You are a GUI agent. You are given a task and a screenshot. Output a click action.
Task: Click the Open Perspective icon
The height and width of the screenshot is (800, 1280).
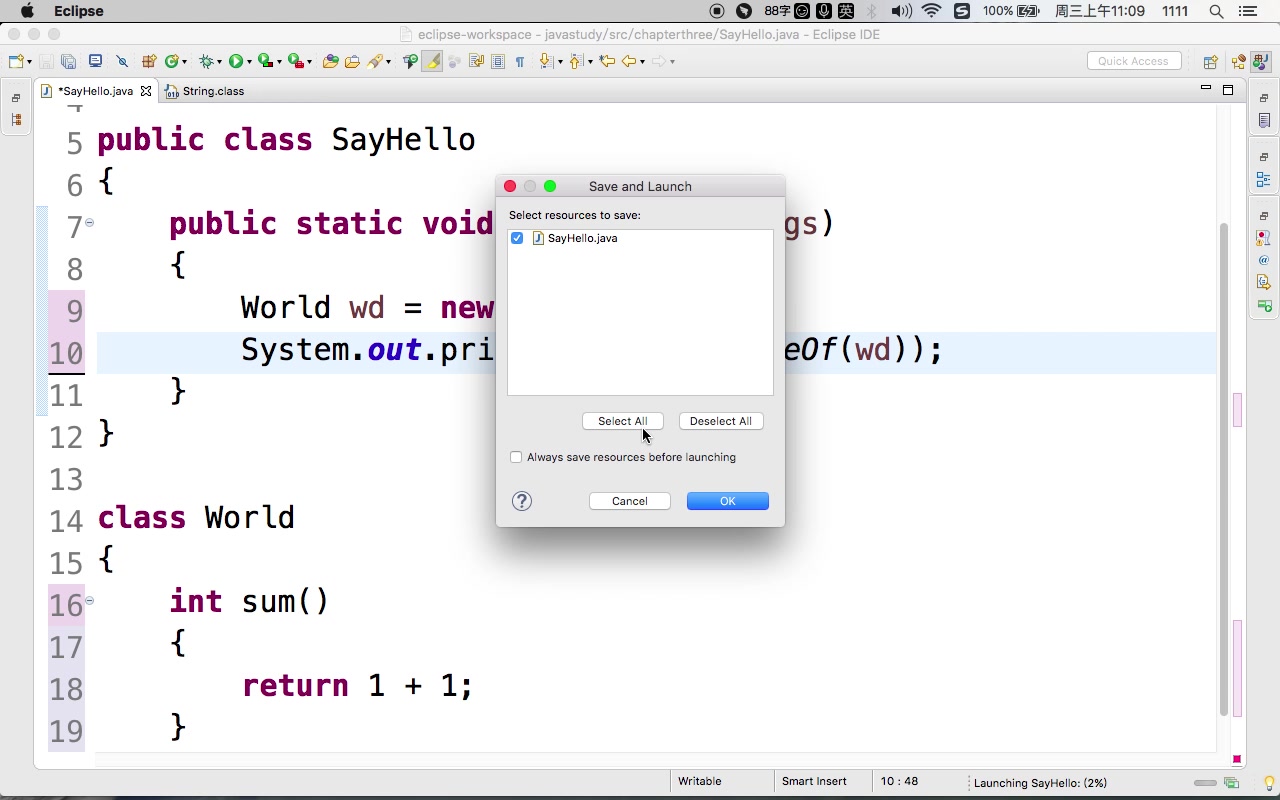coord(1210,61)
